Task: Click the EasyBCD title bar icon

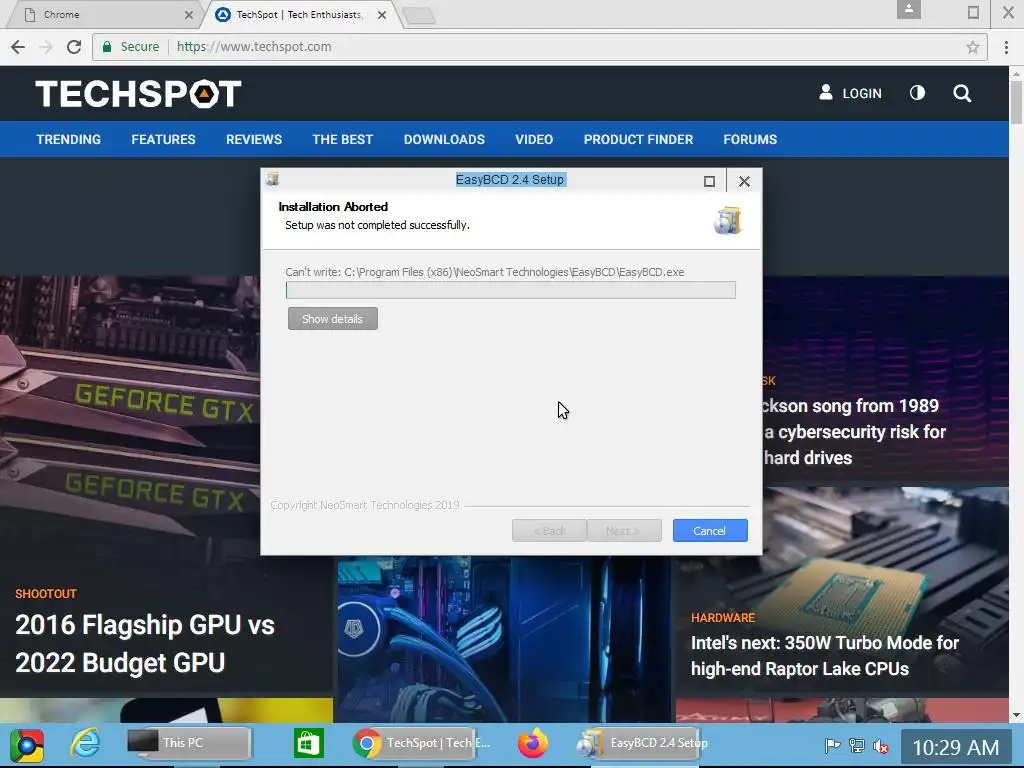Action: point(273,180)
